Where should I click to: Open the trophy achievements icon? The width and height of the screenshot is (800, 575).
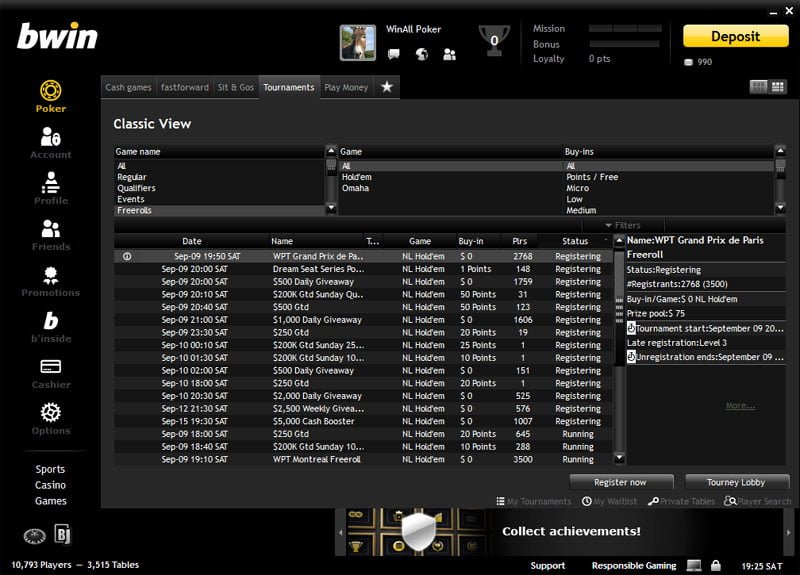coord(494,41)
